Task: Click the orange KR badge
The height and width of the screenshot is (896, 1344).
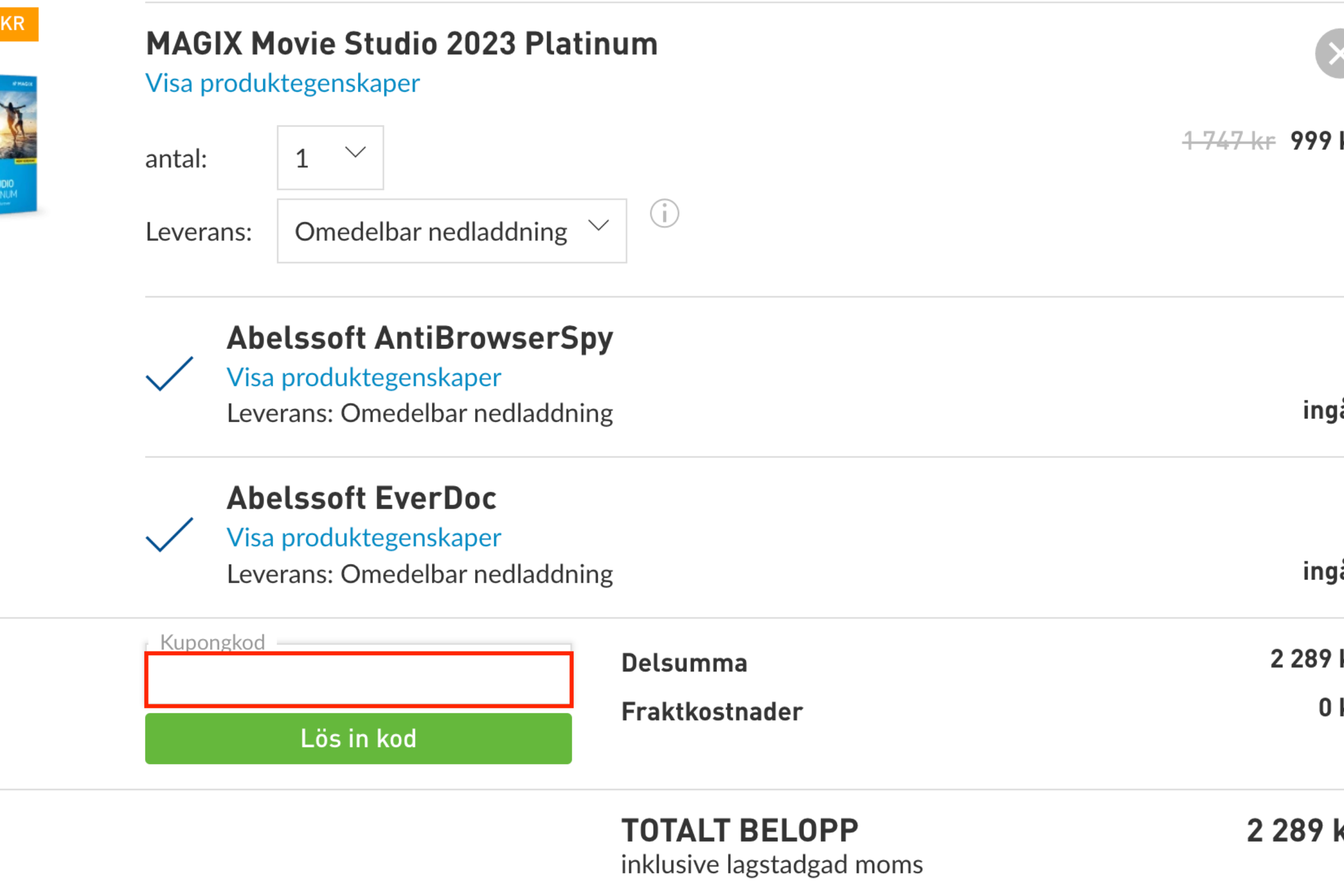Action: (19, 24)
